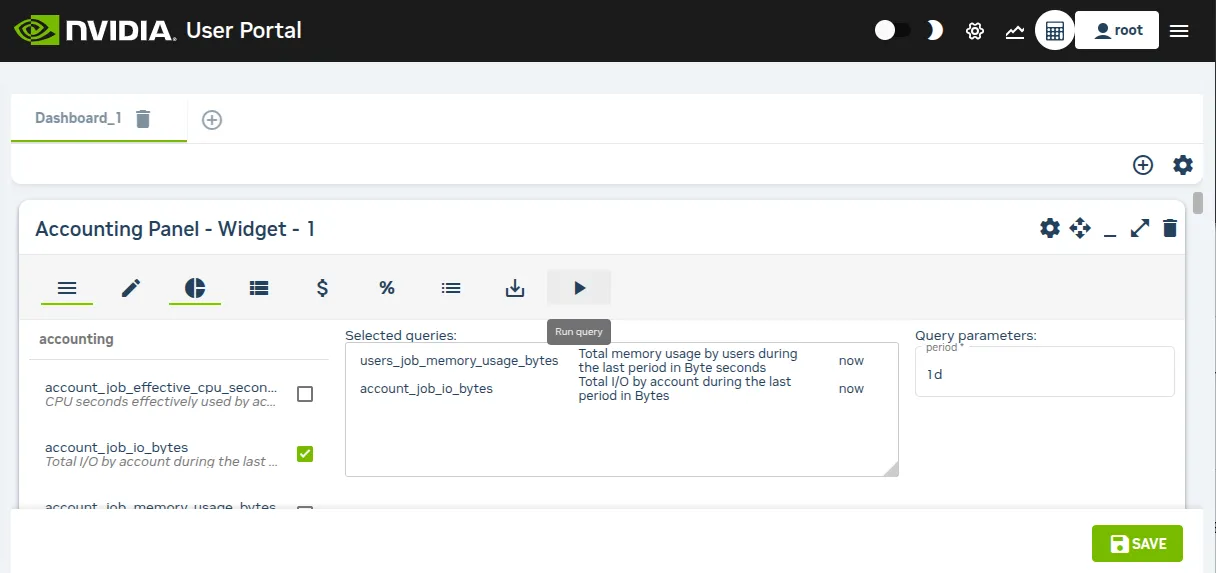Delete Dashboard_1 with trash icon

[143, 119]
